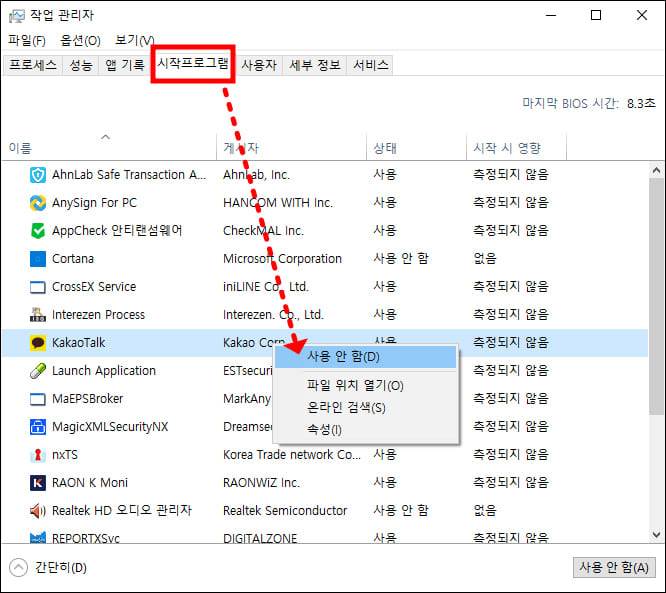The image size is (666, 593).
Task: Click the Realtek HD speaker icon
Action: pos(38,511)
